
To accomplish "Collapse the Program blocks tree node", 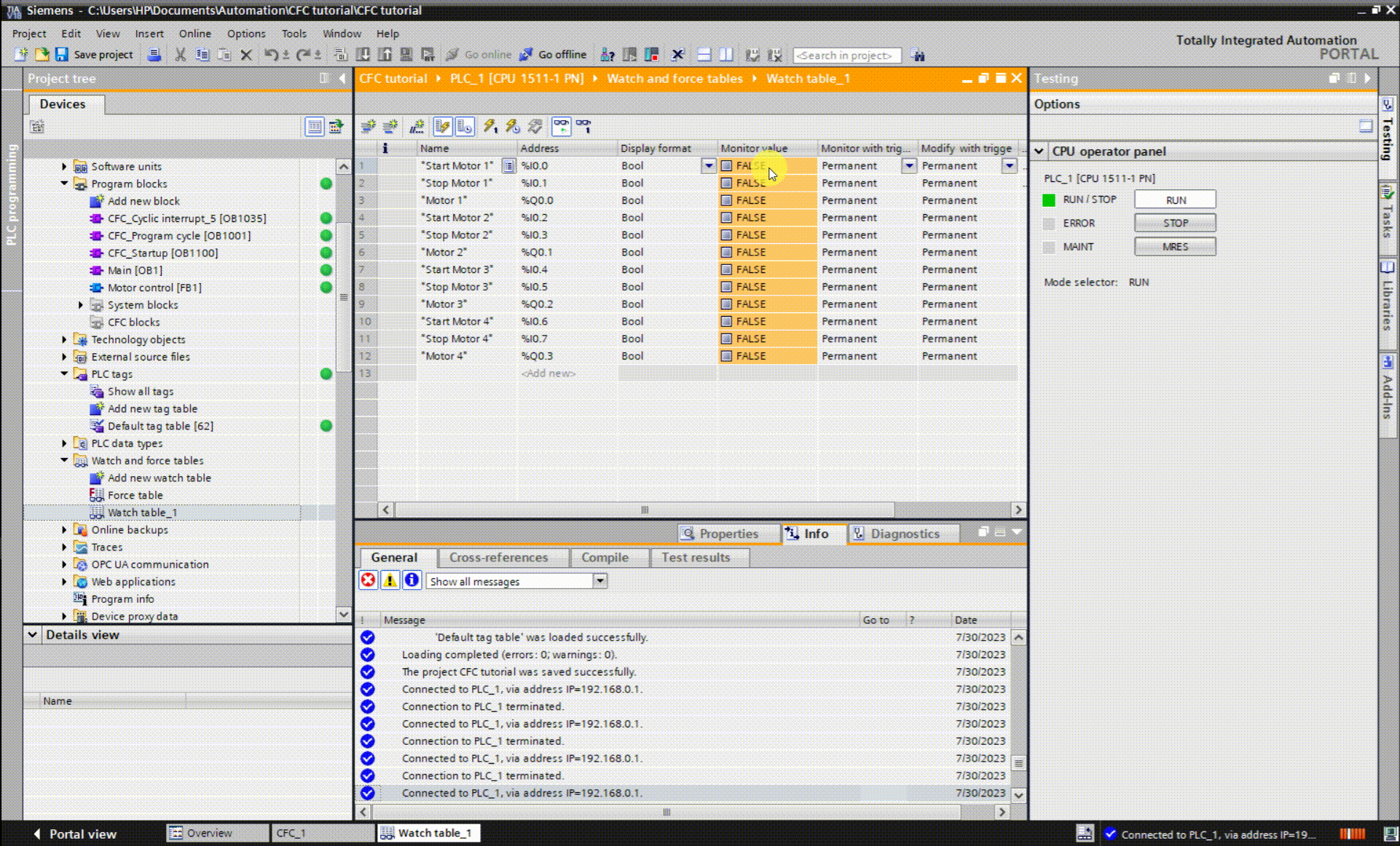I will pyautogui.click(x=64, y=183).
